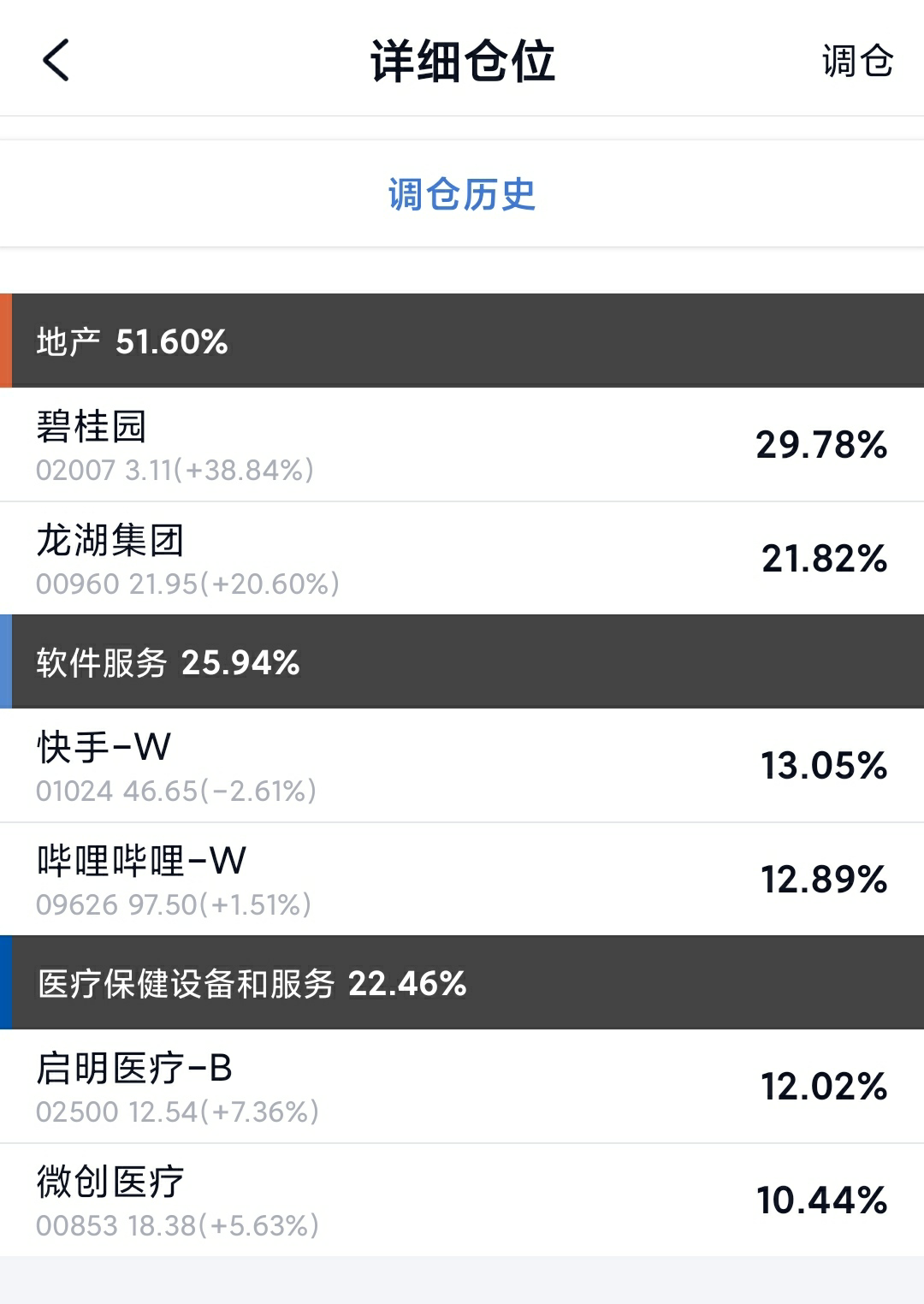Click the 龙湖集团 21.82% position weight
Image resolution: width=924 pixels, height=1304 pixels.
[824, 559]
